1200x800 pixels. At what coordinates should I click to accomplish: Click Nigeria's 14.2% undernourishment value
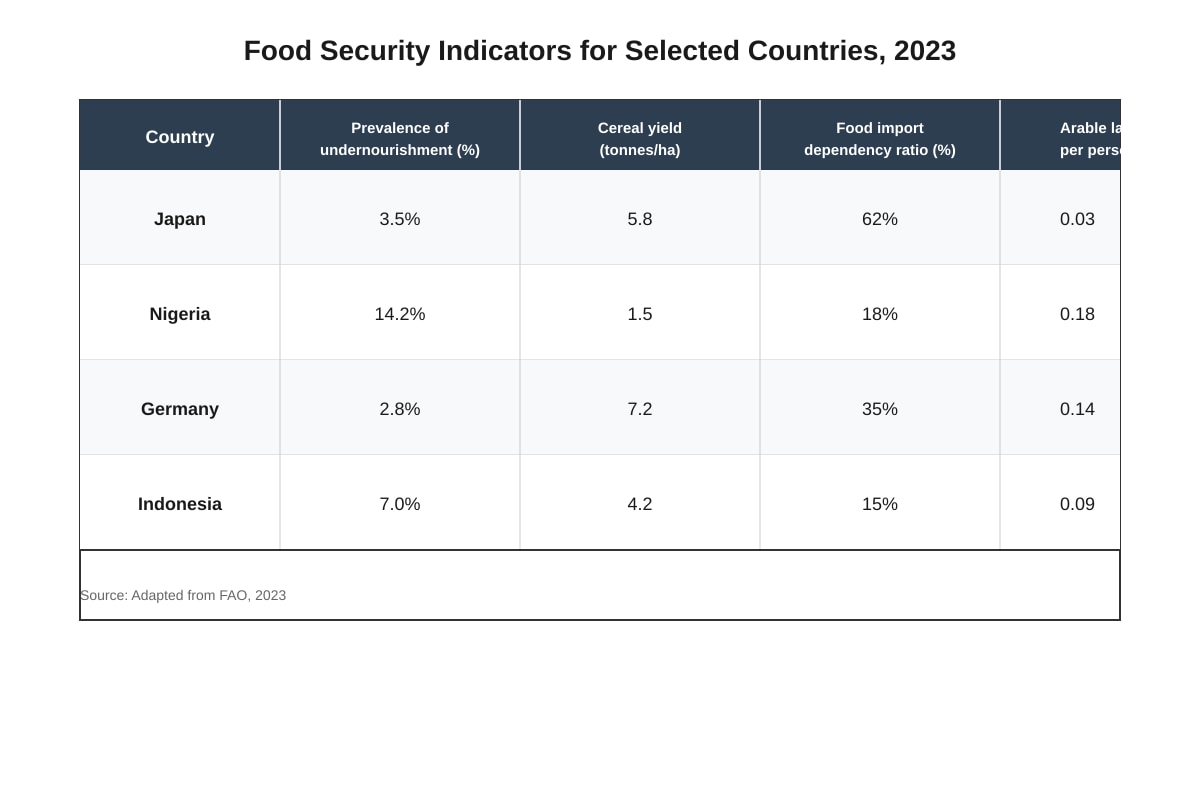(400, 314)
